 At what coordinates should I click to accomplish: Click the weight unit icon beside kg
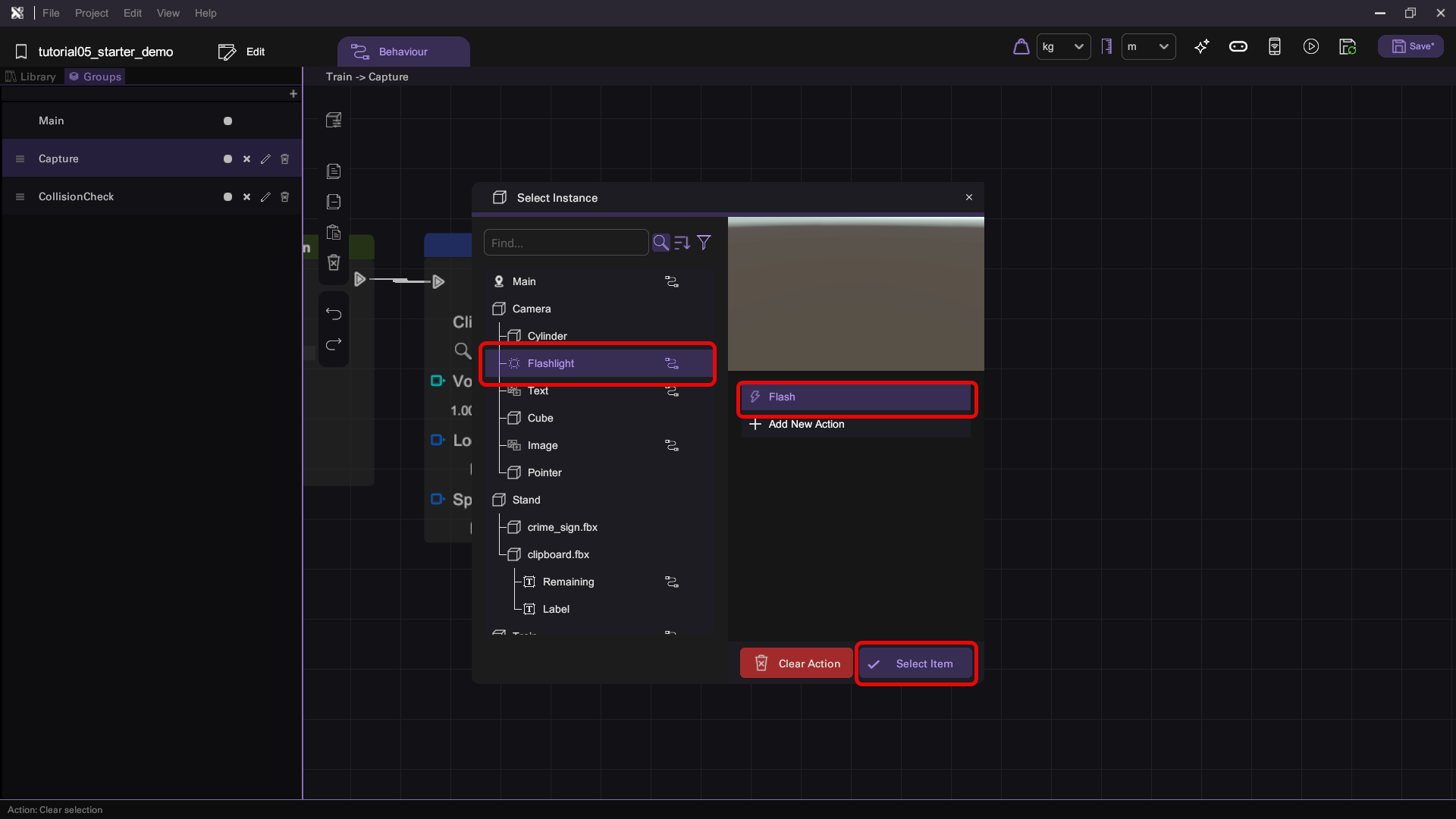(1021, 46)
